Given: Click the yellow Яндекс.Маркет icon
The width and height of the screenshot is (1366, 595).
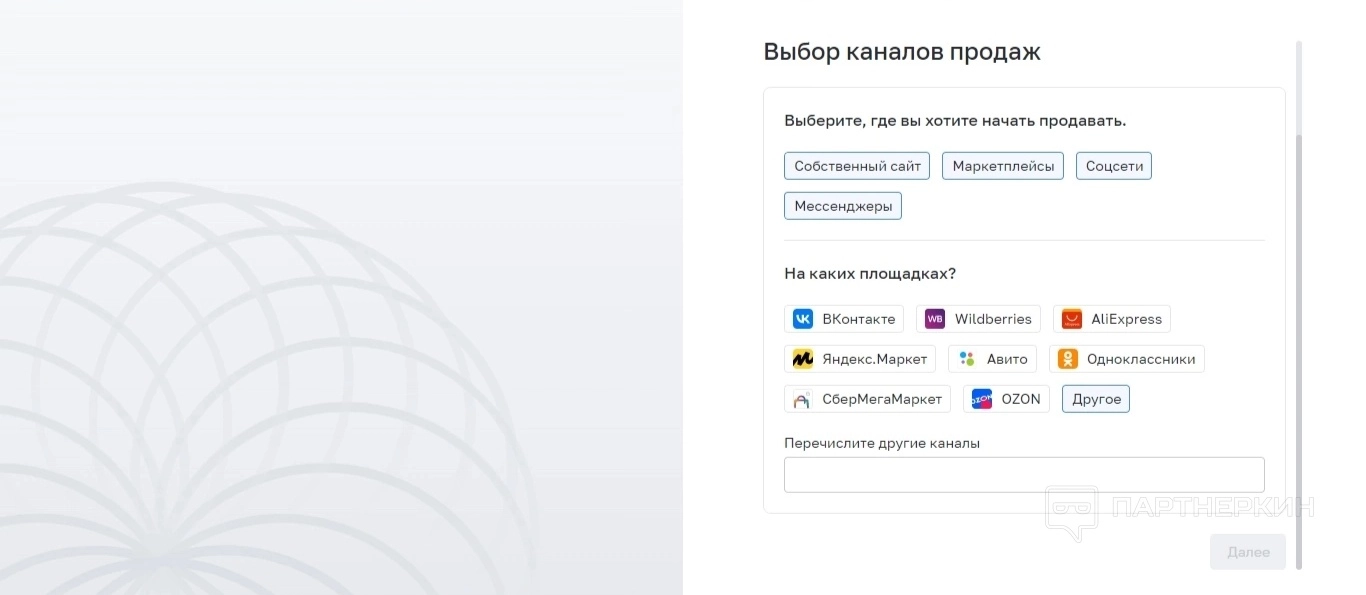Looking at the screenshot, I should [x=803, y=359].
